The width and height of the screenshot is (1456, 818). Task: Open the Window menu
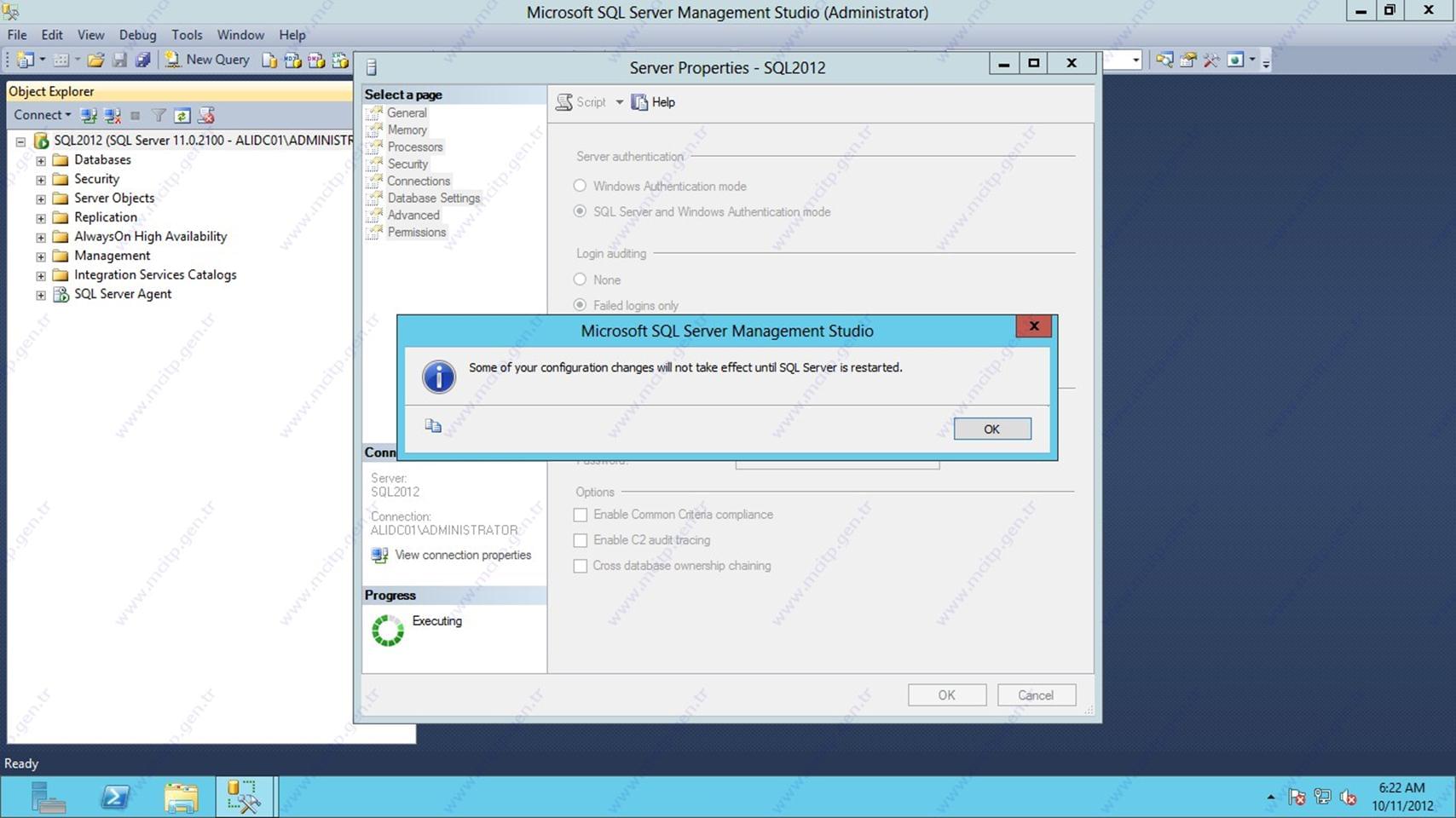240,35
